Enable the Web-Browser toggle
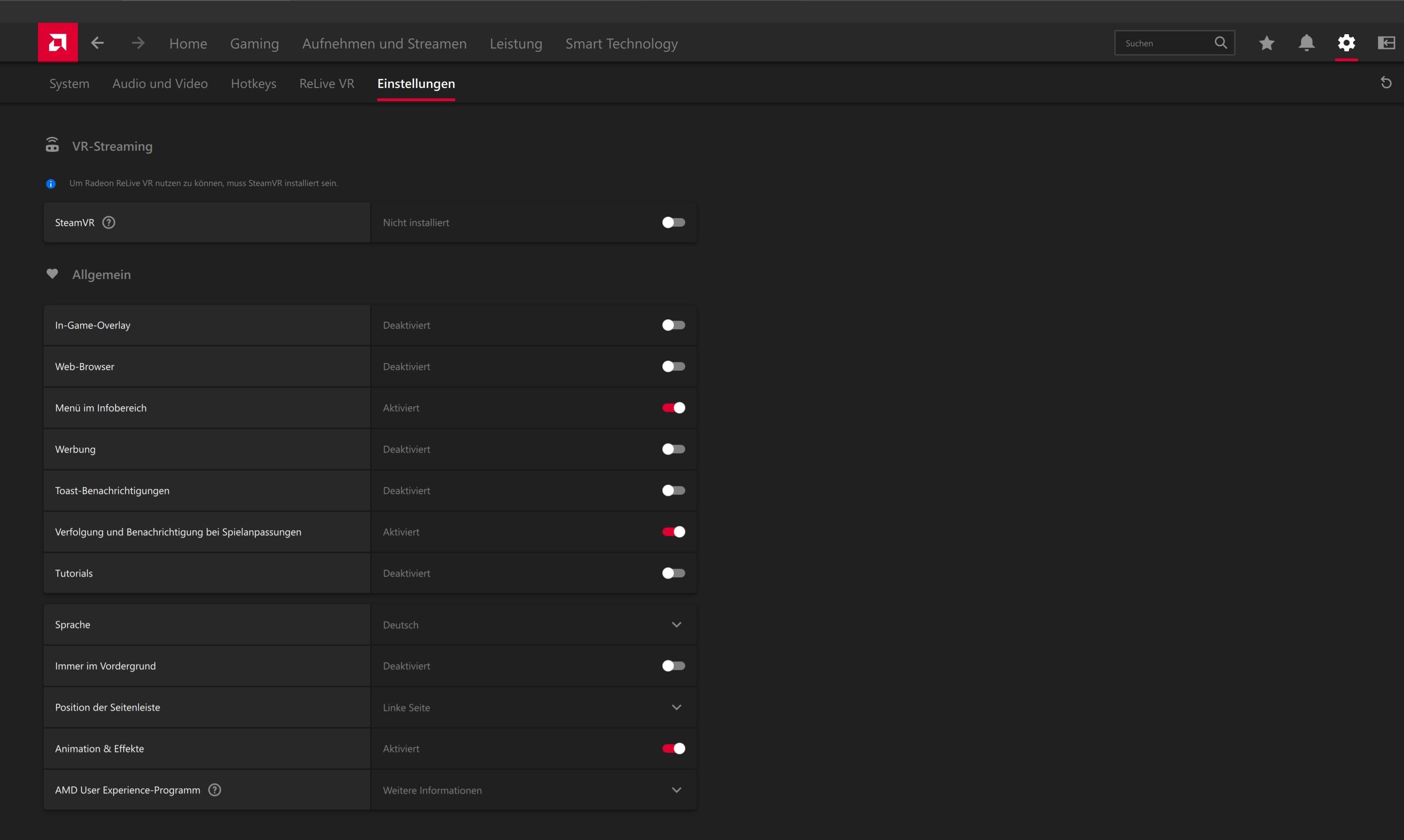Screen dimensions: 1404x840 pos(673,366)
